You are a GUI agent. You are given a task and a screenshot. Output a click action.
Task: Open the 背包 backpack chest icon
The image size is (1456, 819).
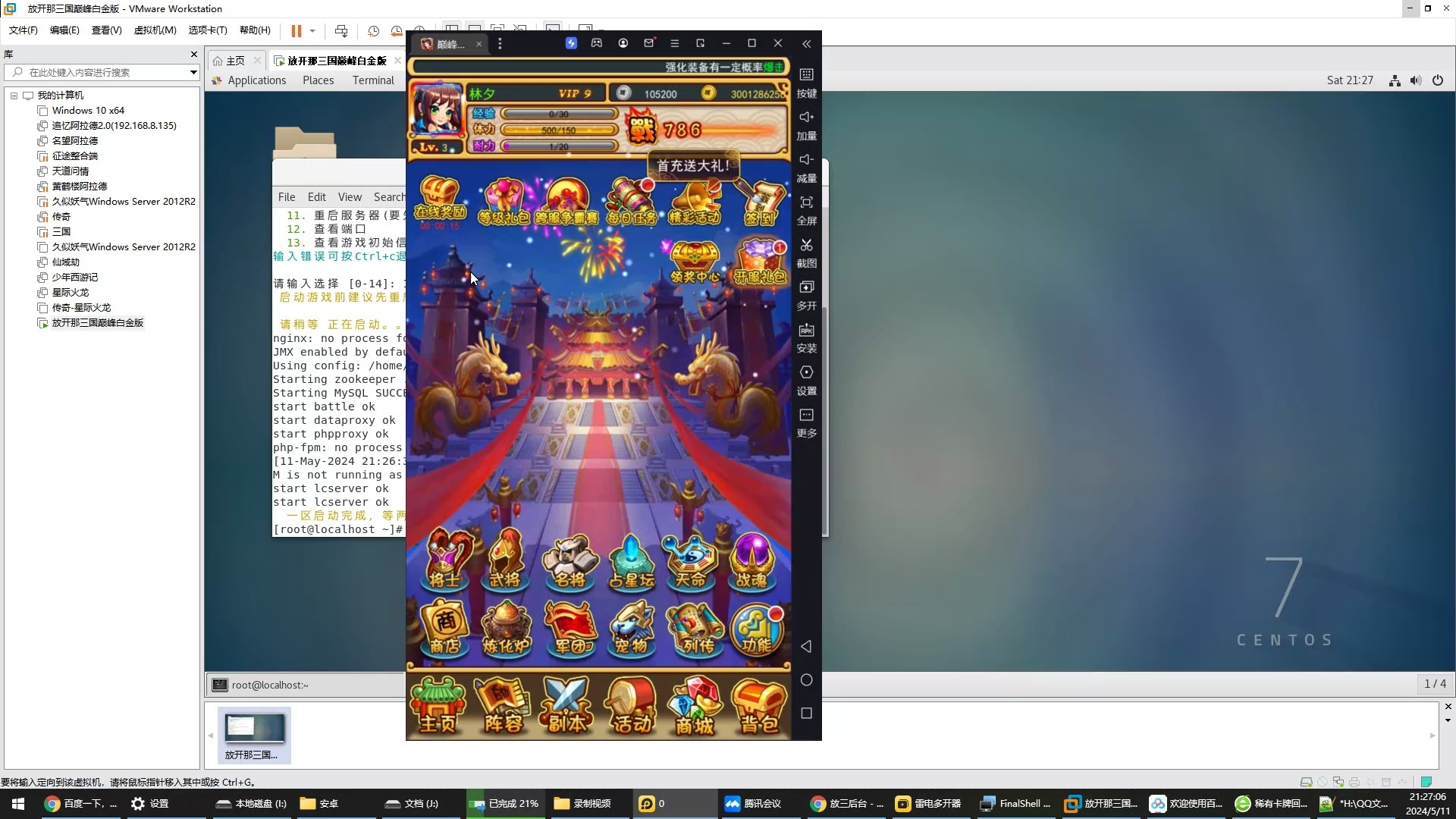758,706
